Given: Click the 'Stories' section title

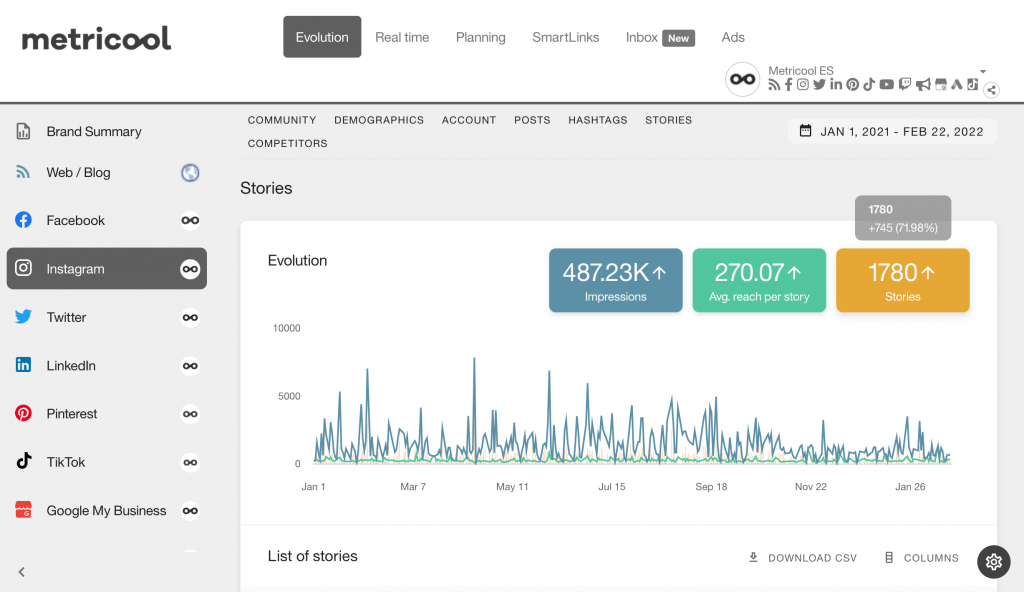Looking at the screenshot, I should click(x=266, y=188).
